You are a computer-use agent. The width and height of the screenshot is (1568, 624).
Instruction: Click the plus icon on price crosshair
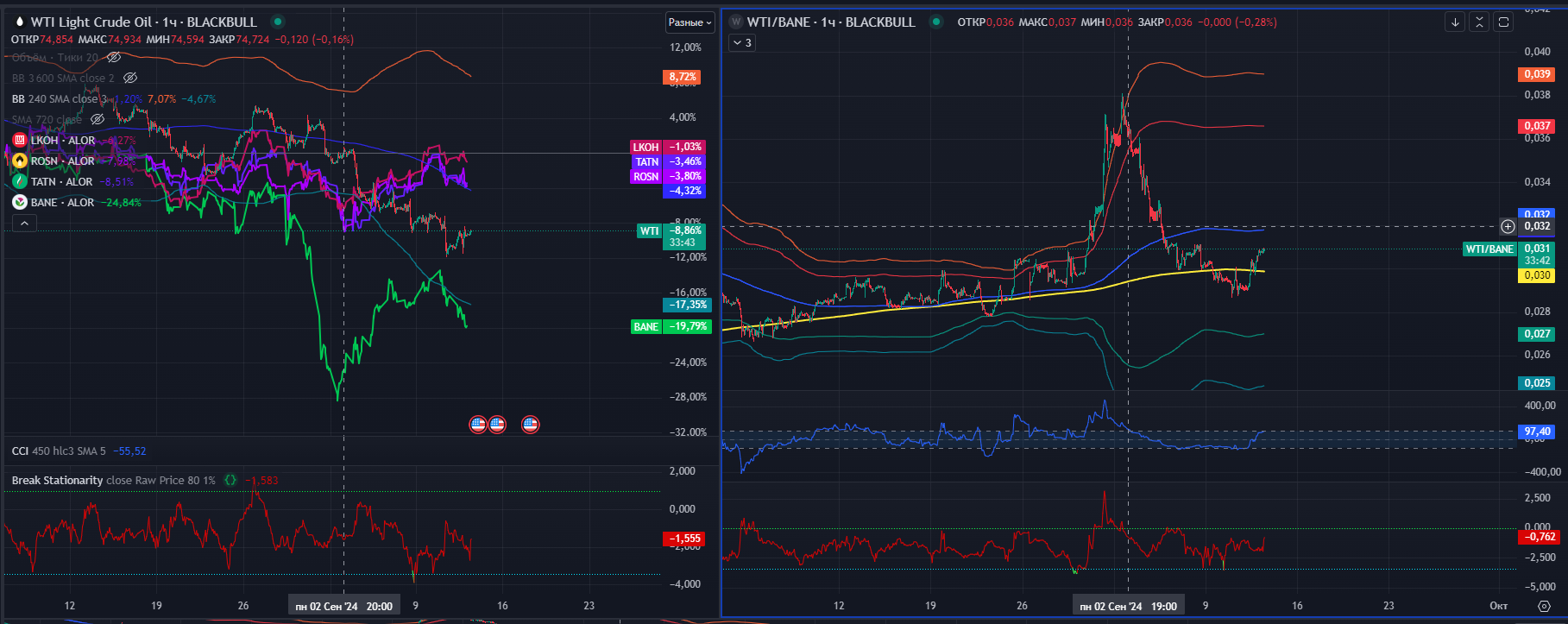click(x=1508, y=226)
